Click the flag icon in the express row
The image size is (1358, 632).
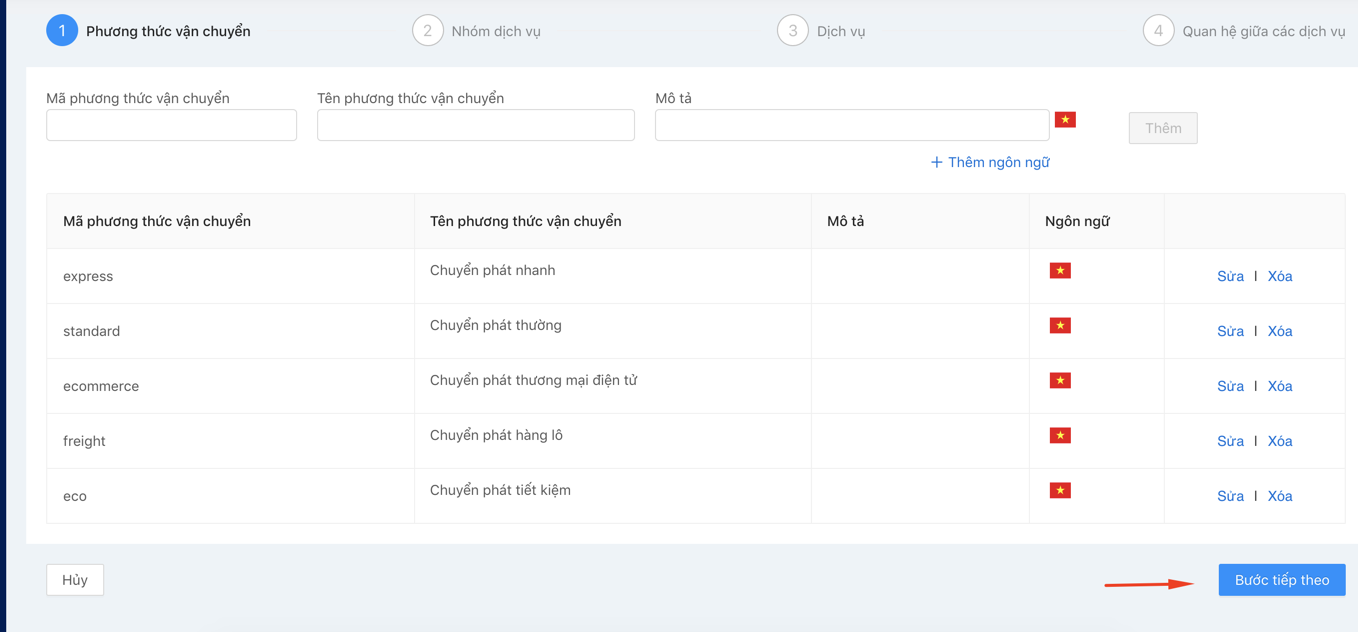(1060, 271)
